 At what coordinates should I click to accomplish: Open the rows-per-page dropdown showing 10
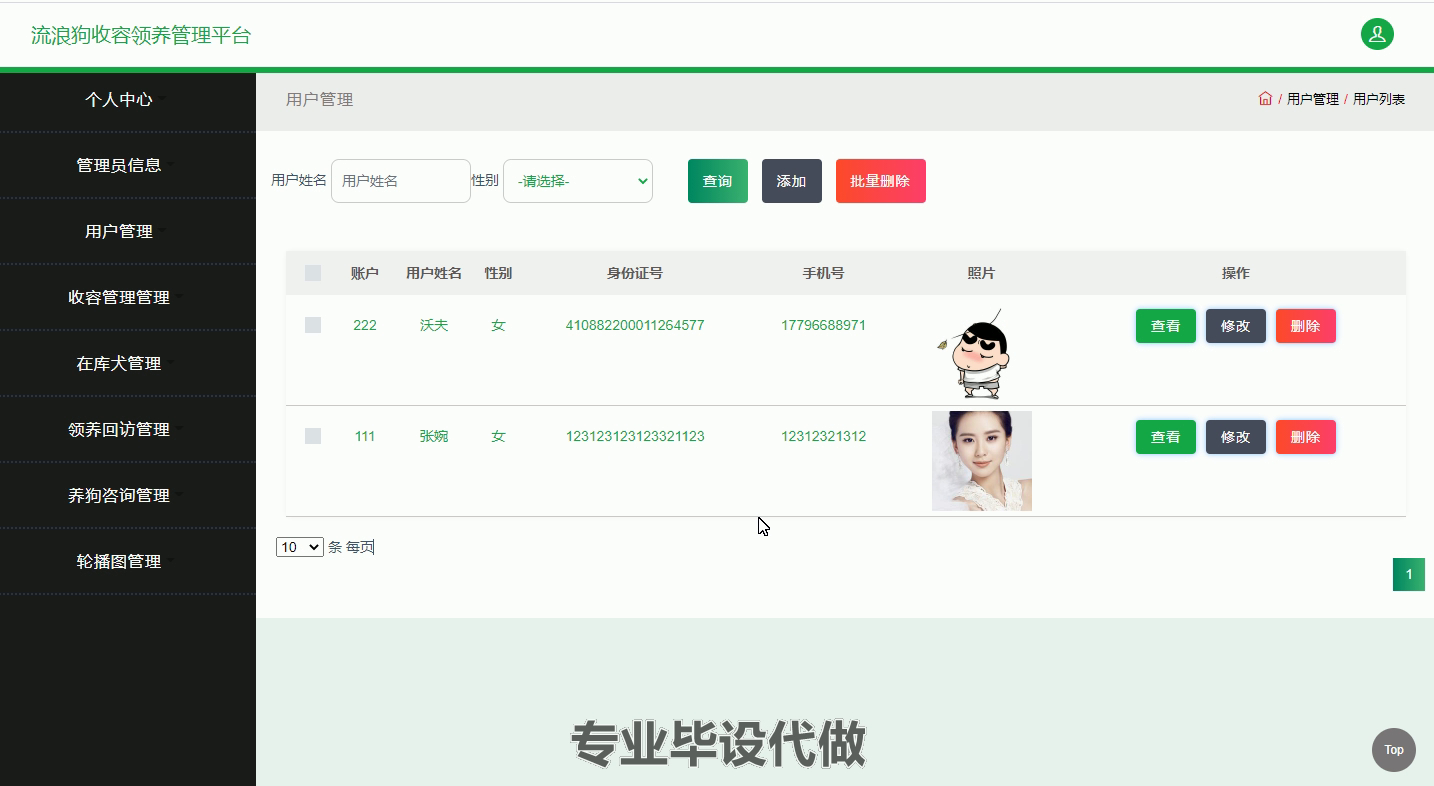[300, 547]
